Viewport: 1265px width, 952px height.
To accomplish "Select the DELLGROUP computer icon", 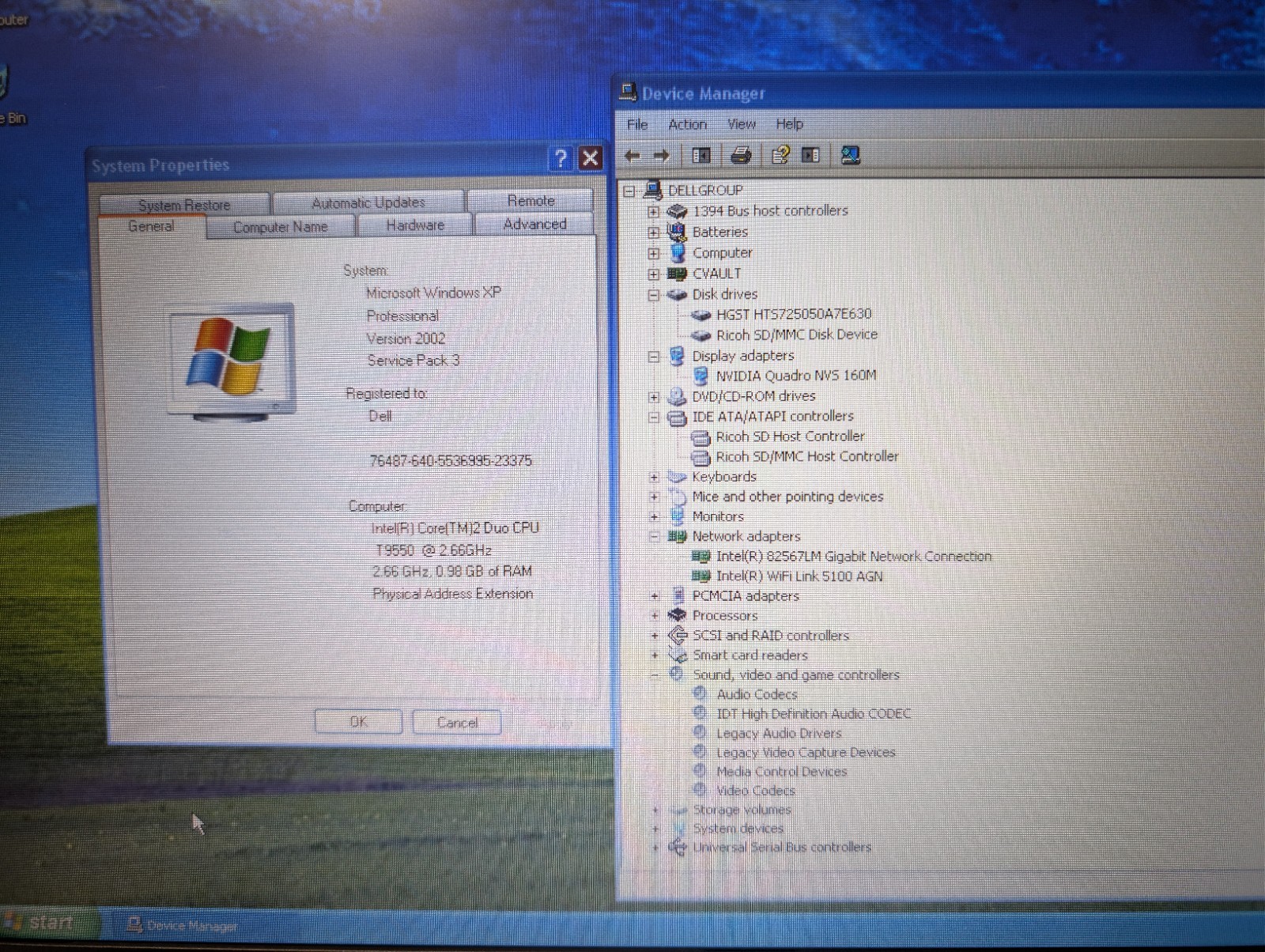I will (653, 190).
